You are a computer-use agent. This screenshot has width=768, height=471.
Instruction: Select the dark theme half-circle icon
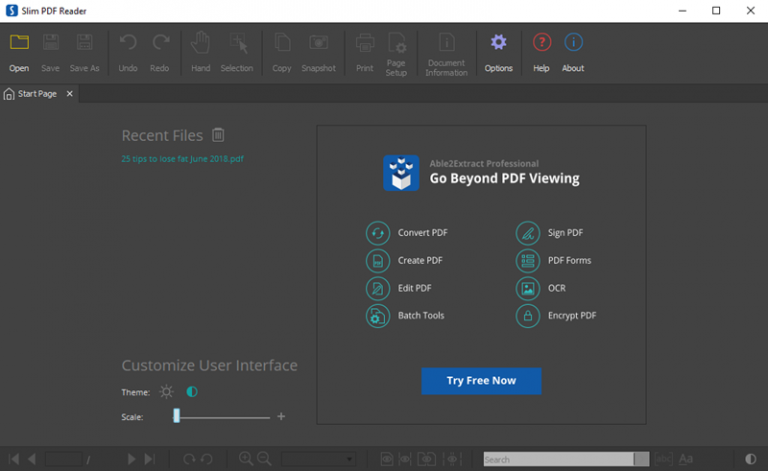(x=192, y=392)
